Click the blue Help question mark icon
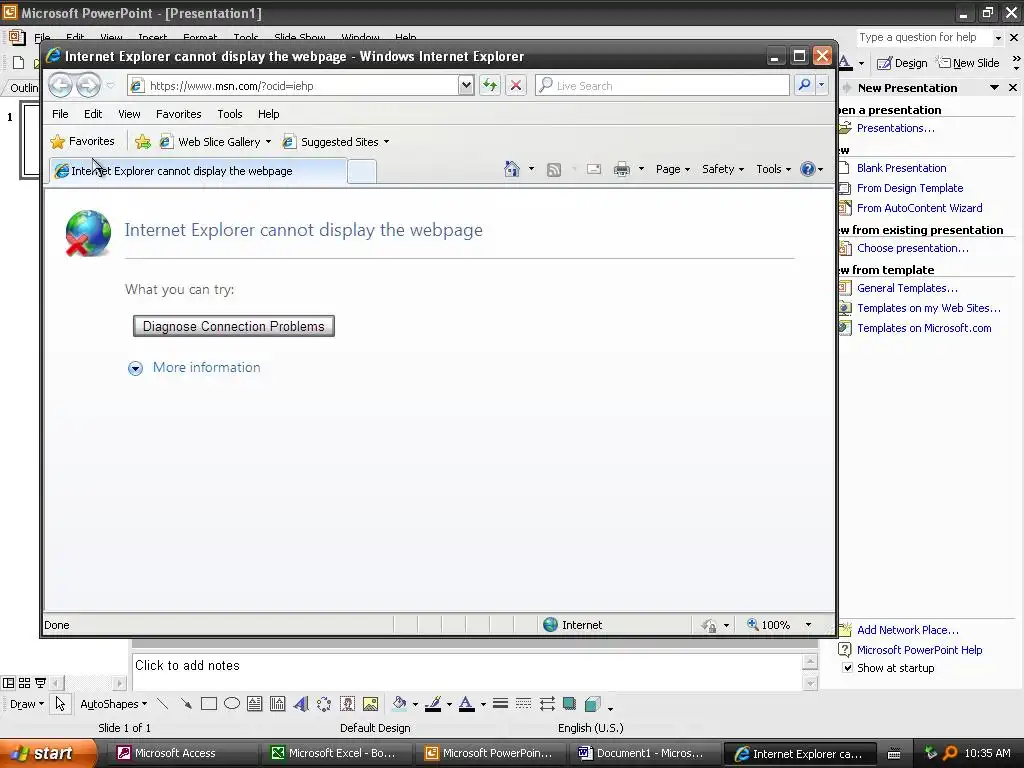 coord(808,169)
